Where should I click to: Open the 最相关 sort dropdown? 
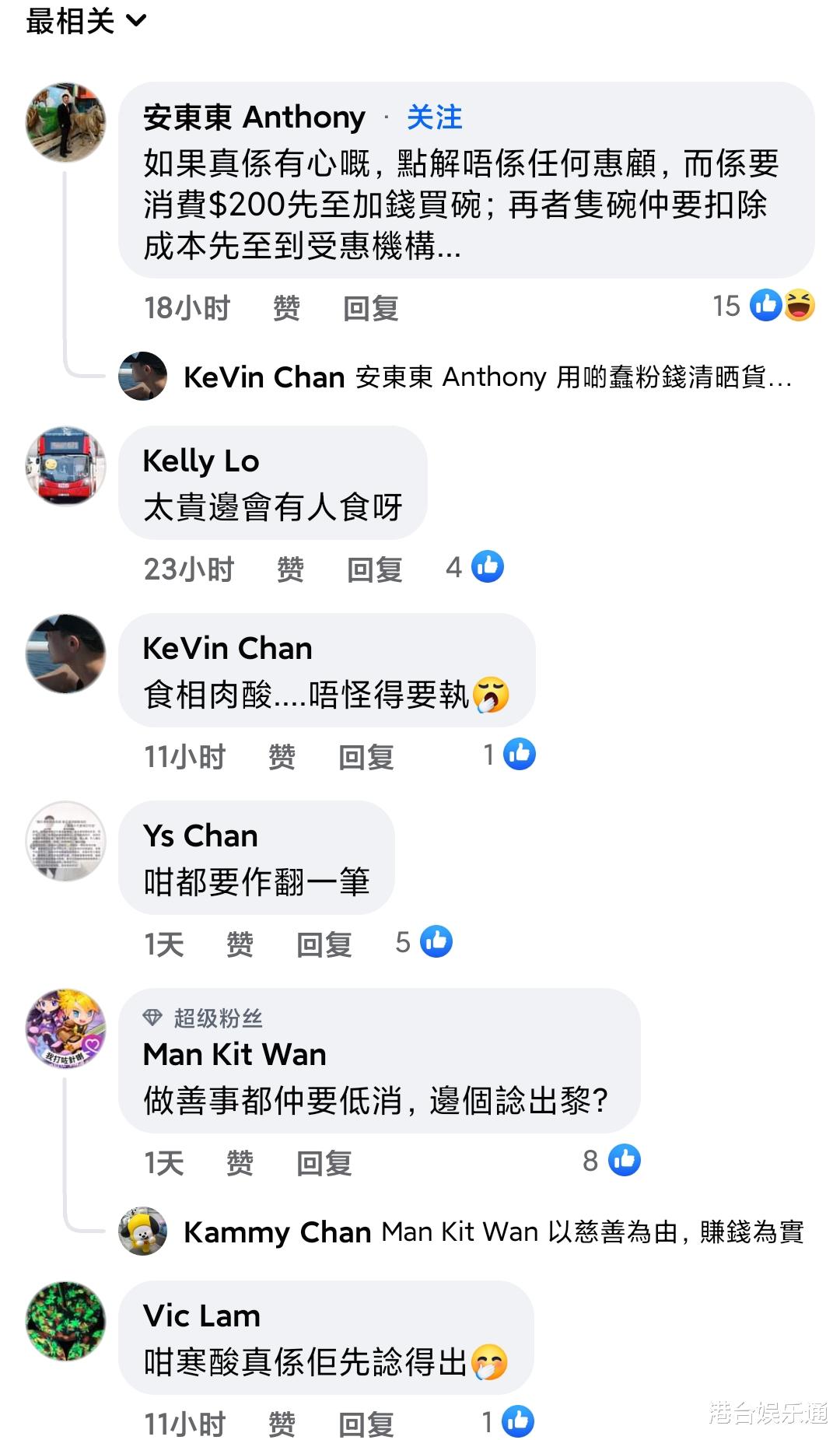coord(86,21)
